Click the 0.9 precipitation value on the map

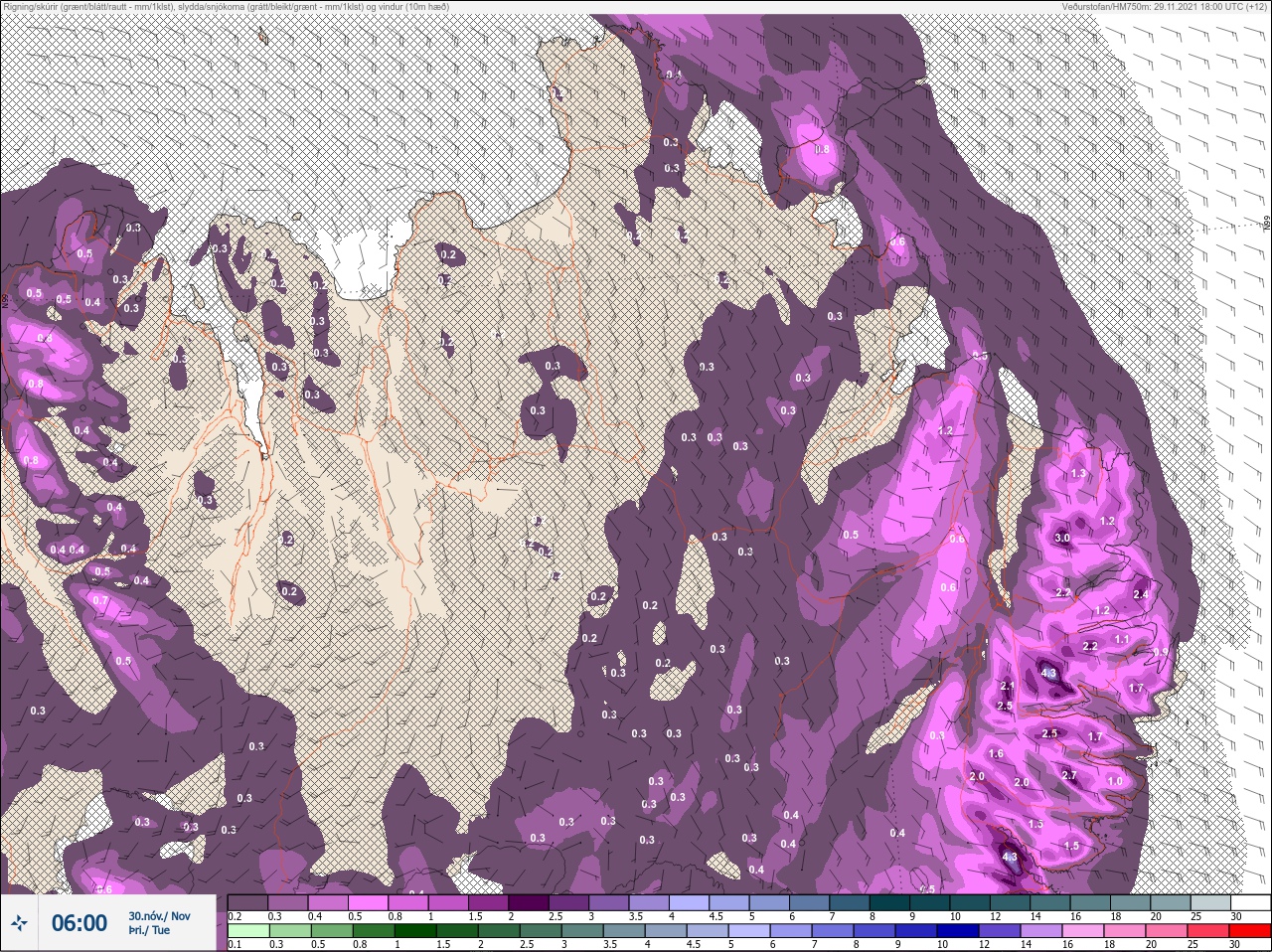tap(1161, 652)
